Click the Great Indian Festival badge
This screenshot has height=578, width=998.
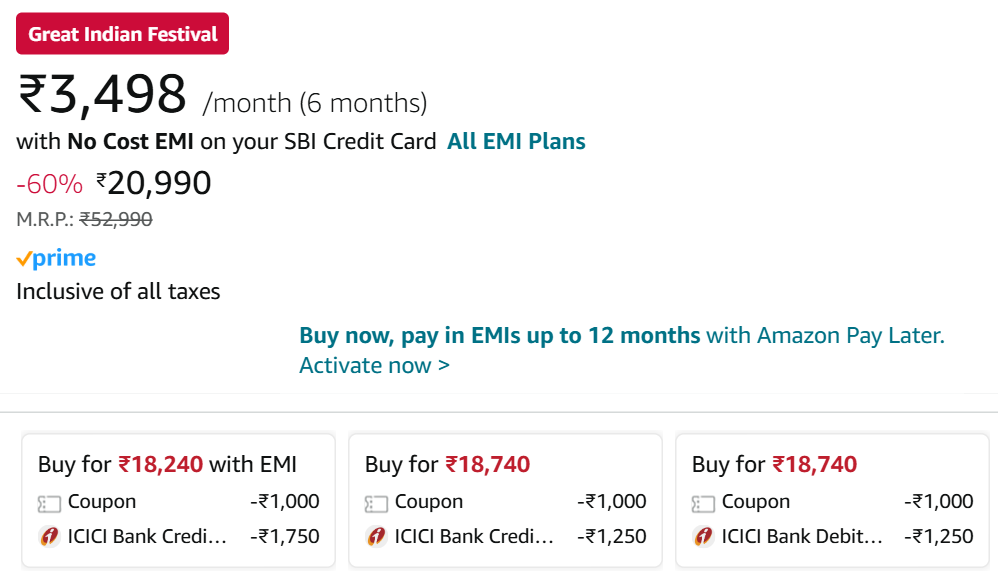click(123, 34)
